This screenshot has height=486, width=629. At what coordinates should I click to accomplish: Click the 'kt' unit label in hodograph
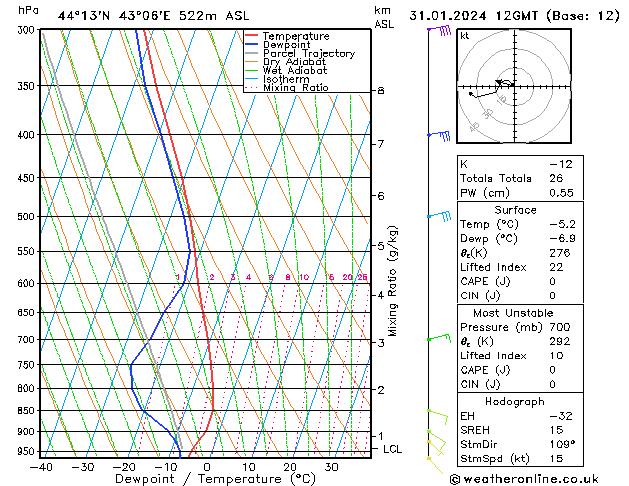[x=464, y=35]
